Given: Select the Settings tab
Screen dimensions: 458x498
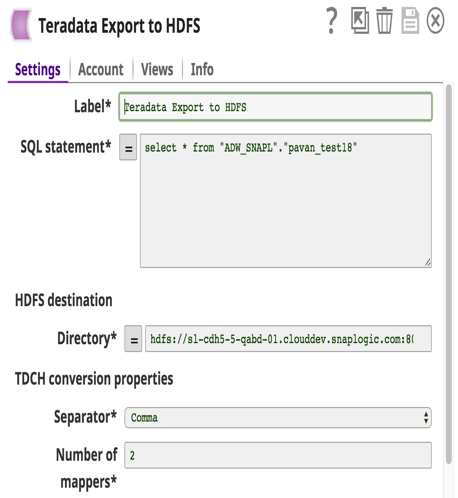Looking at the screenshot, I should tap(38, 70).
